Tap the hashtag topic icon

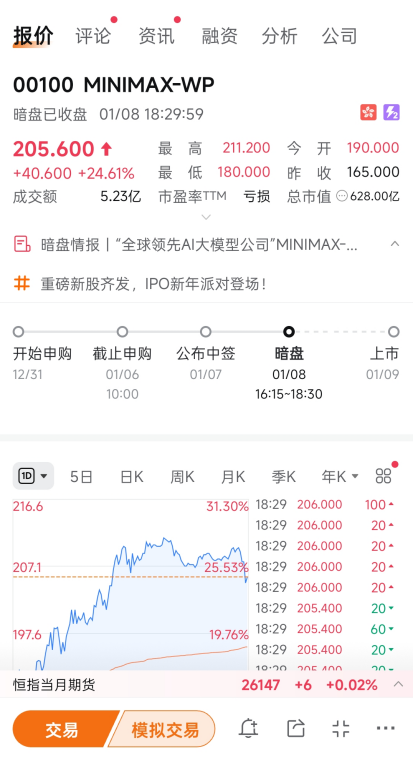pyautogui.click(x=22, y=283)
